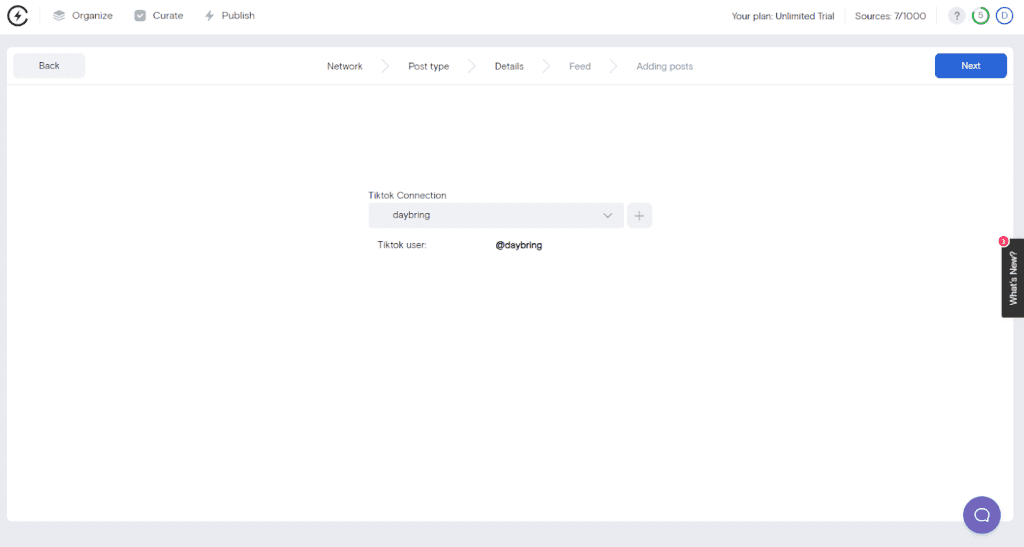Open the green progress counter icon
Image resolution: width=1024 pixels, height=547 pixels.
[x=980, y=16]
